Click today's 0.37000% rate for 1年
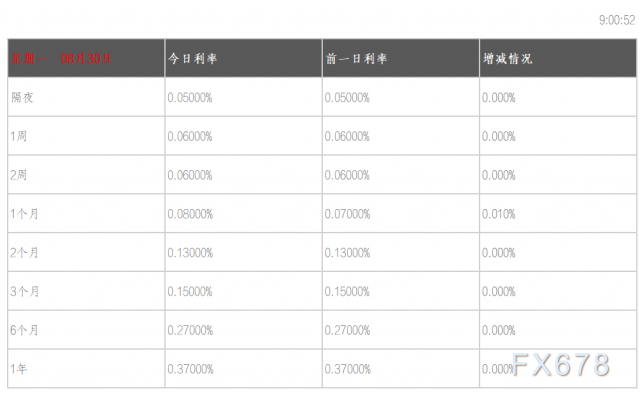The width and height of the screenshot is (640, 400). click(190, 369)
